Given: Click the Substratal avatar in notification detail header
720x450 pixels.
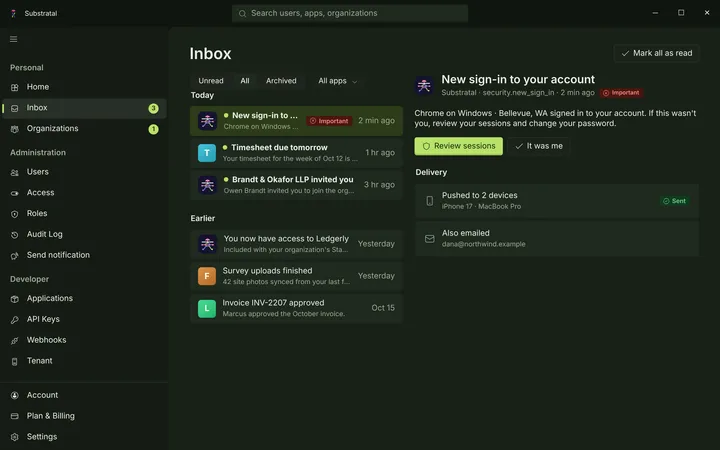Looking at the screenshot, I should pos(424,85).
